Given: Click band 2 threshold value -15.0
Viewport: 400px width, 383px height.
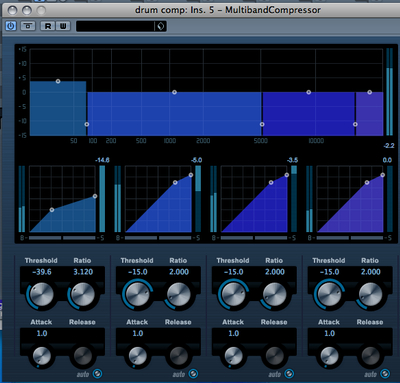Looking at the screenshot, I should 137,272.
